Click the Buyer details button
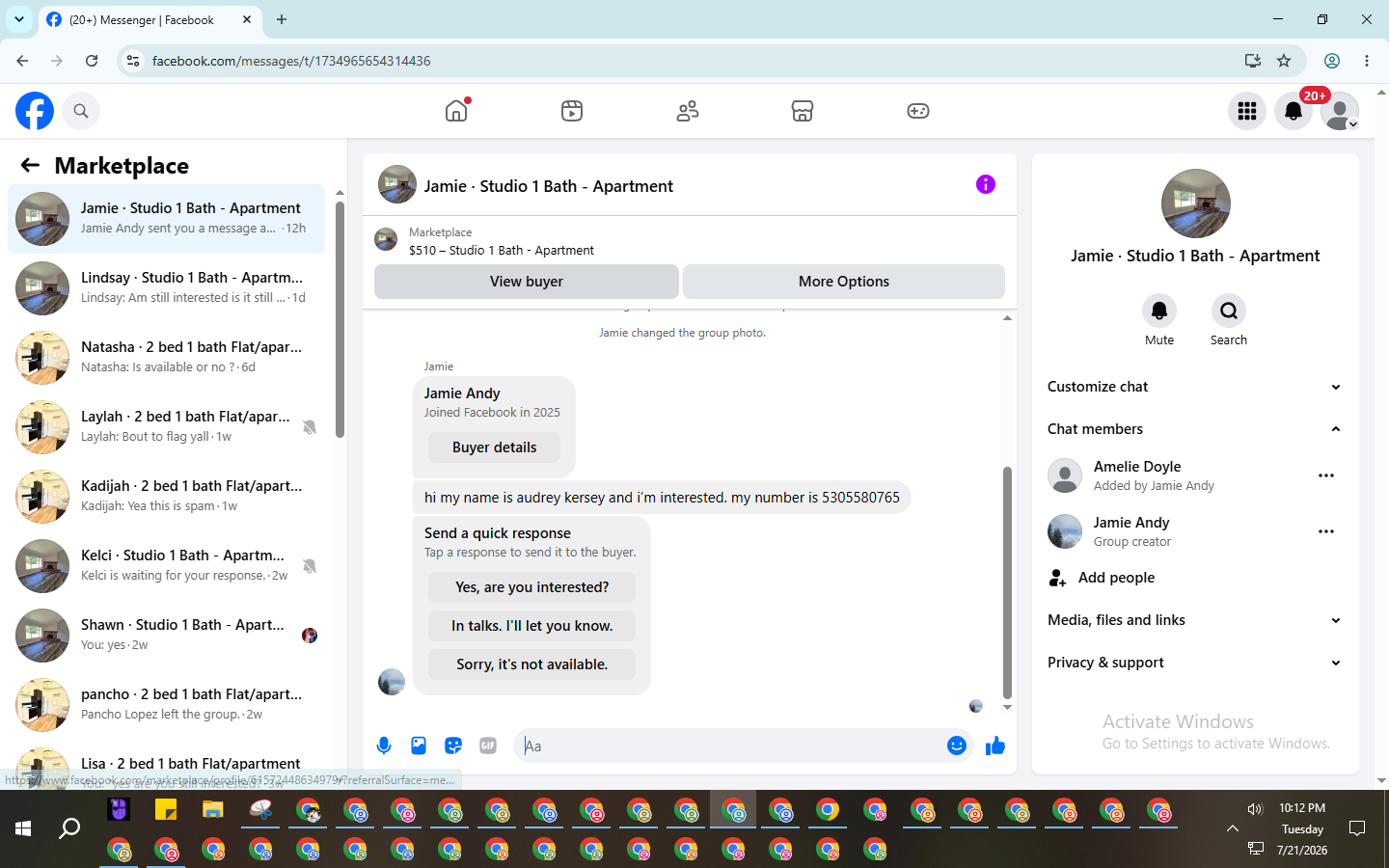The height and width of the screenshot is (868, 1389). 494,448
